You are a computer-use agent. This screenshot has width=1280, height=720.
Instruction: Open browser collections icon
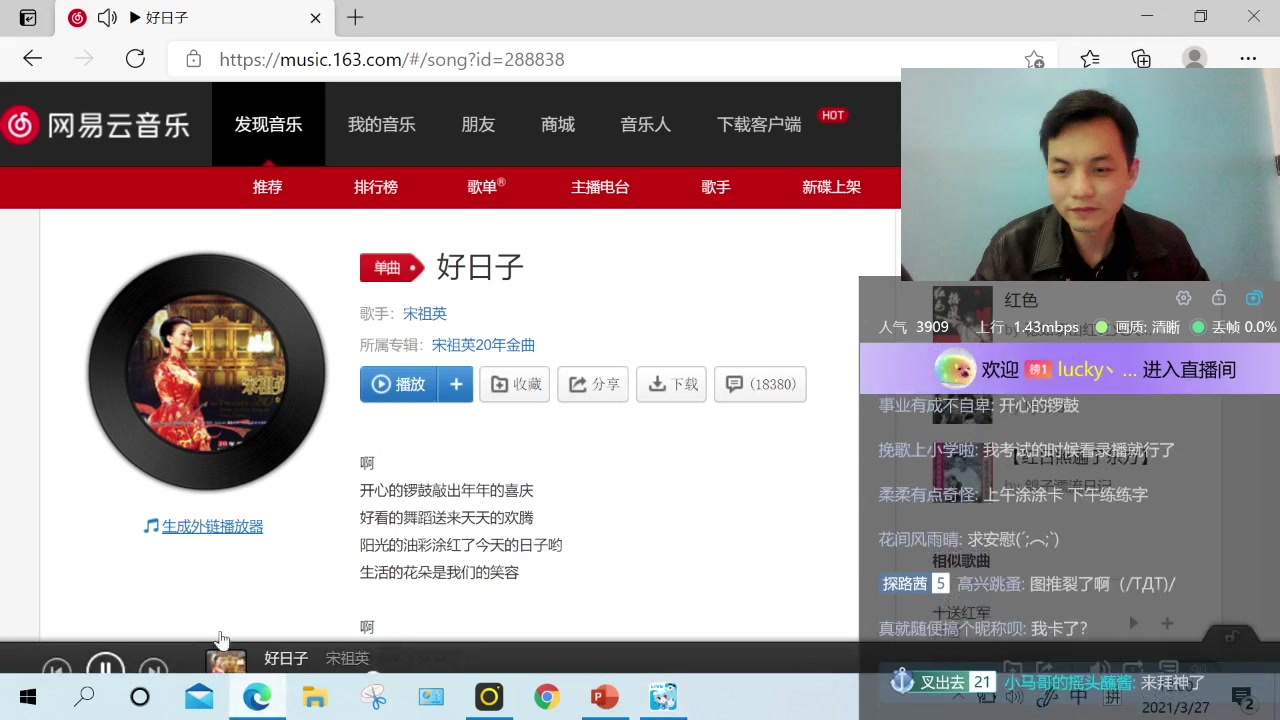tap(1141, 60)
